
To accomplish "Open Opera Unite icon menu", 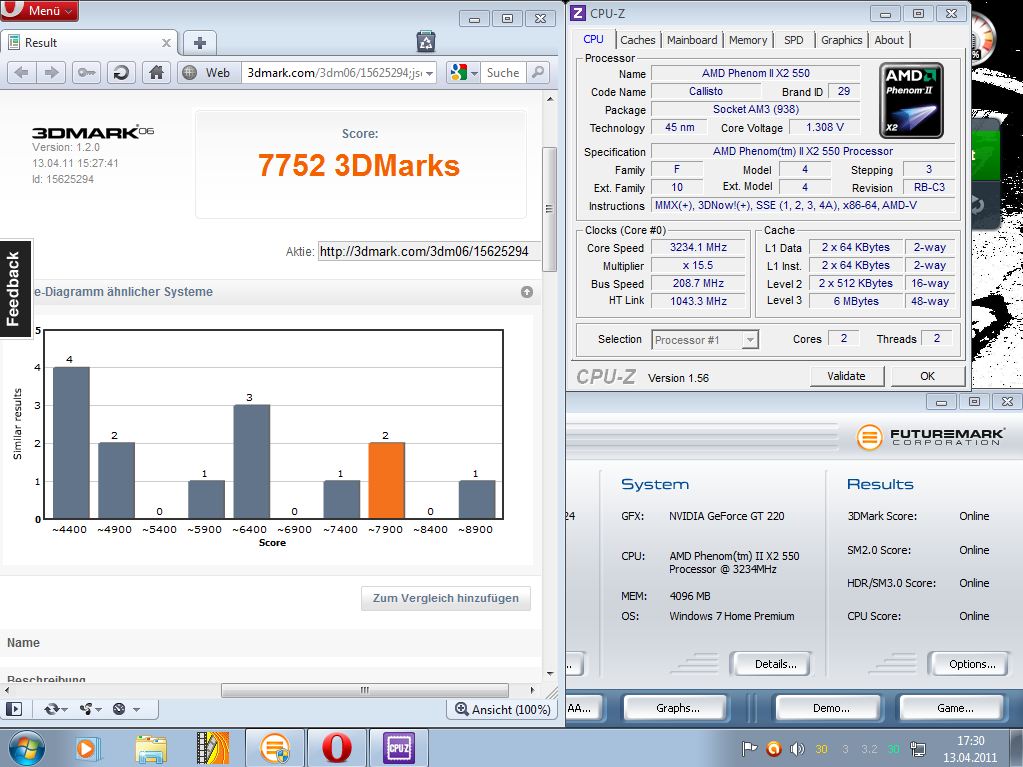I will pyautogui.click(x=90, y=709).
